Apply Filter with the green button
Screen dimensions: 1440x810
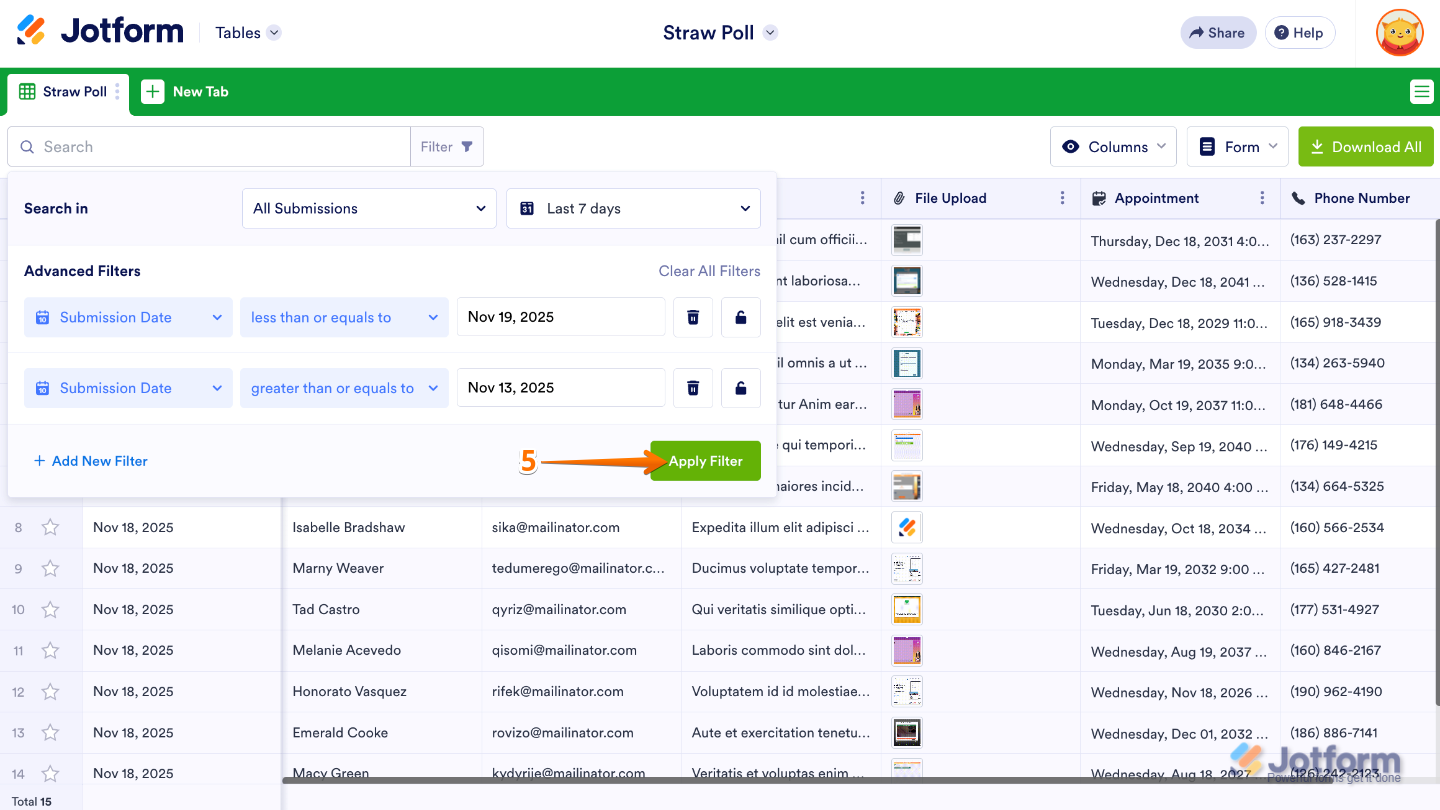pos(705,461)
